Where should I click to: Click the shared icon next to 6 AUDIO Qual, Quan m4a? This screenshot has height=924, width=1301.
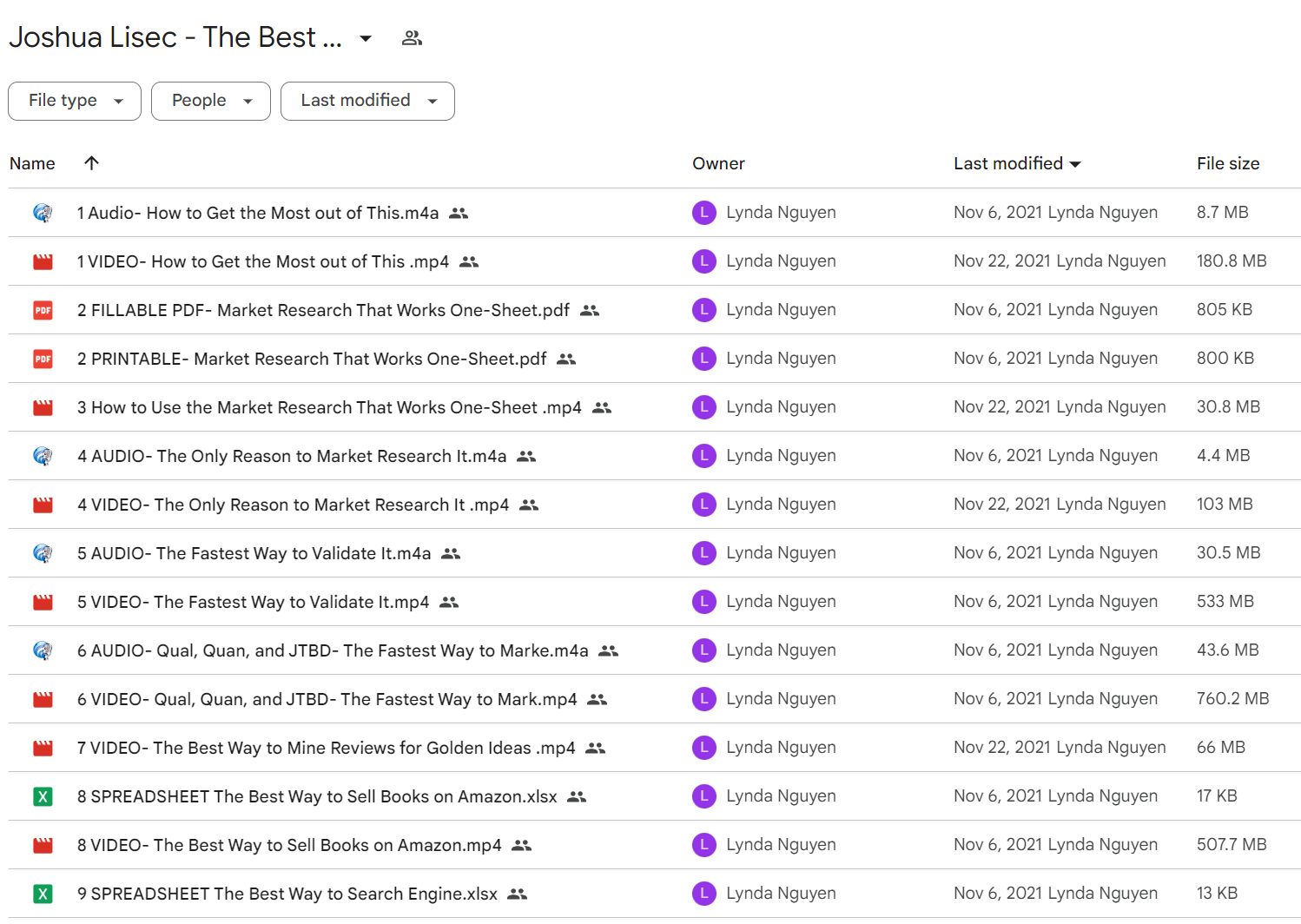tap(609, 650)
